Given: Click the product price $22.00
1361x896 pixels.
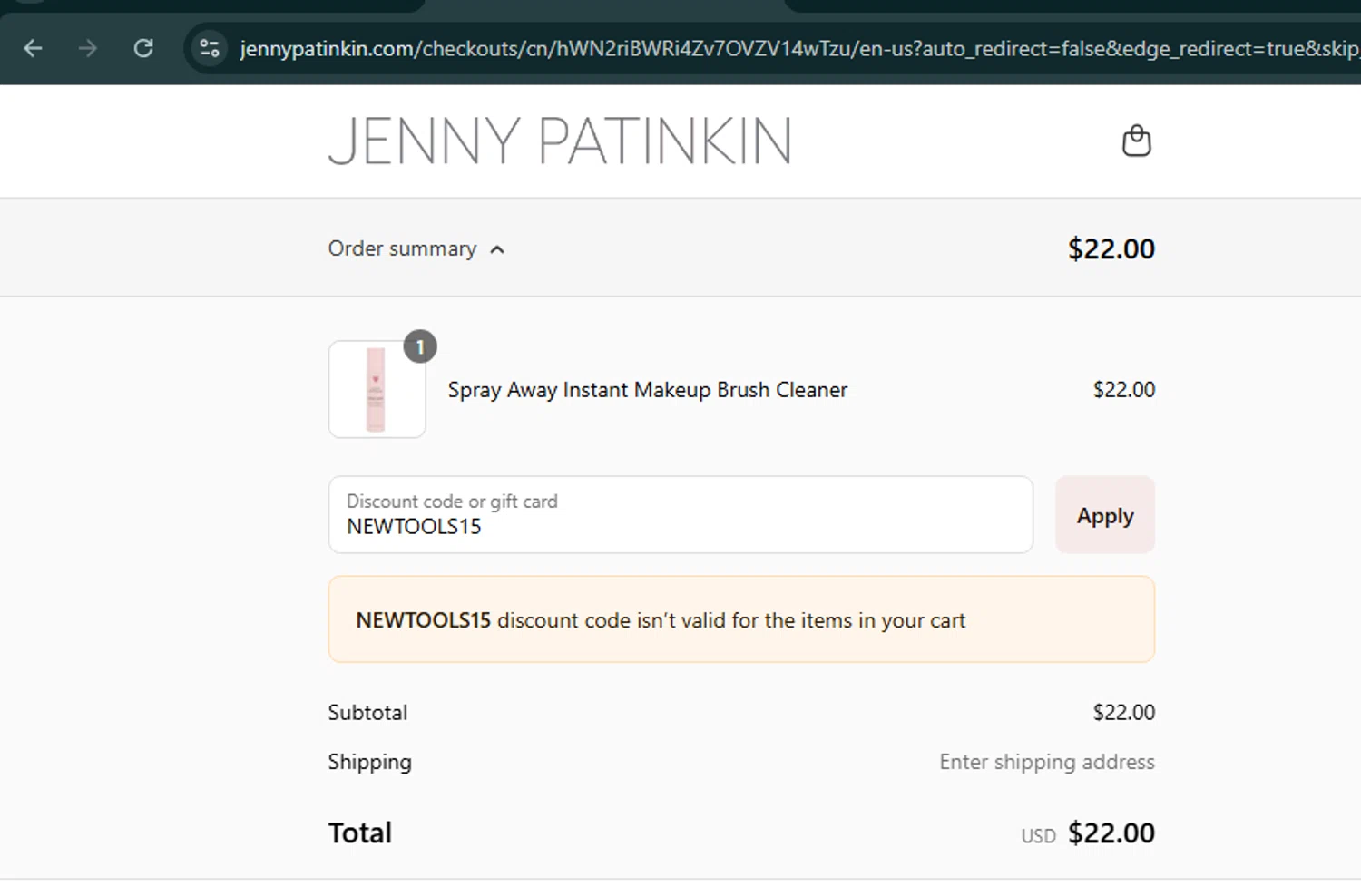Looking at the screenshot, I should pos(1123,390).
